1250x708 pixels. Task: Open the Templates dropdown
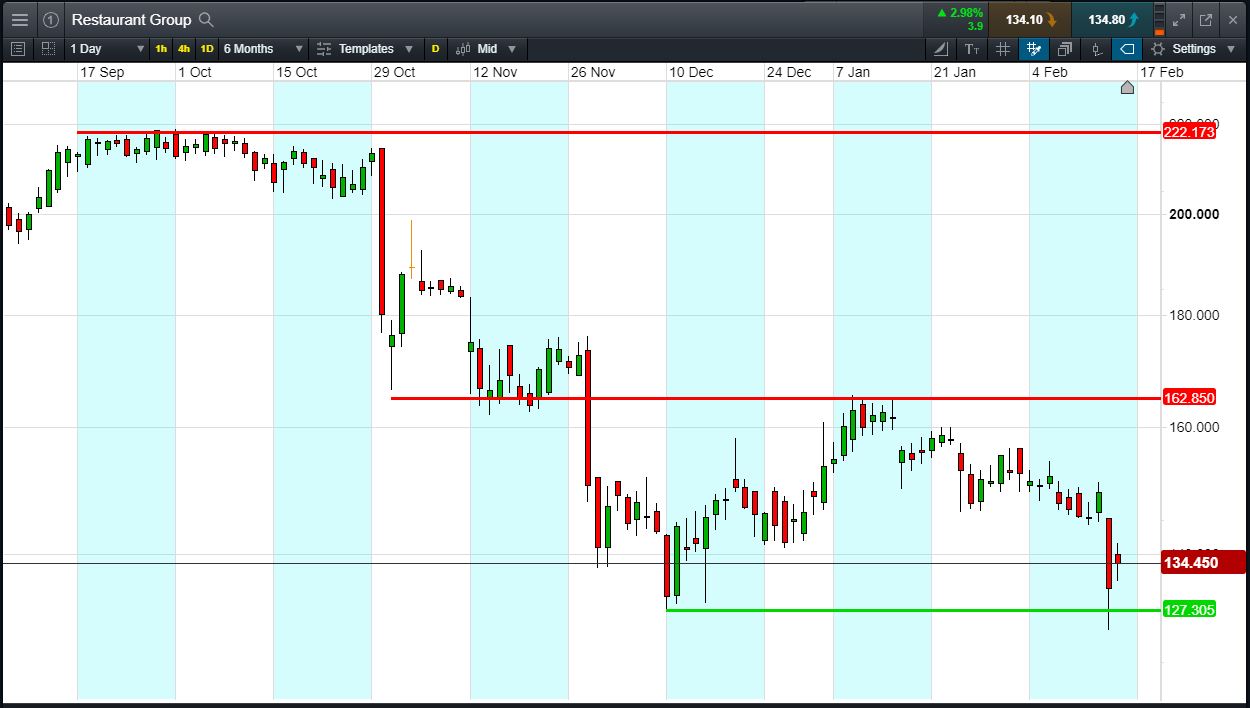365,48
